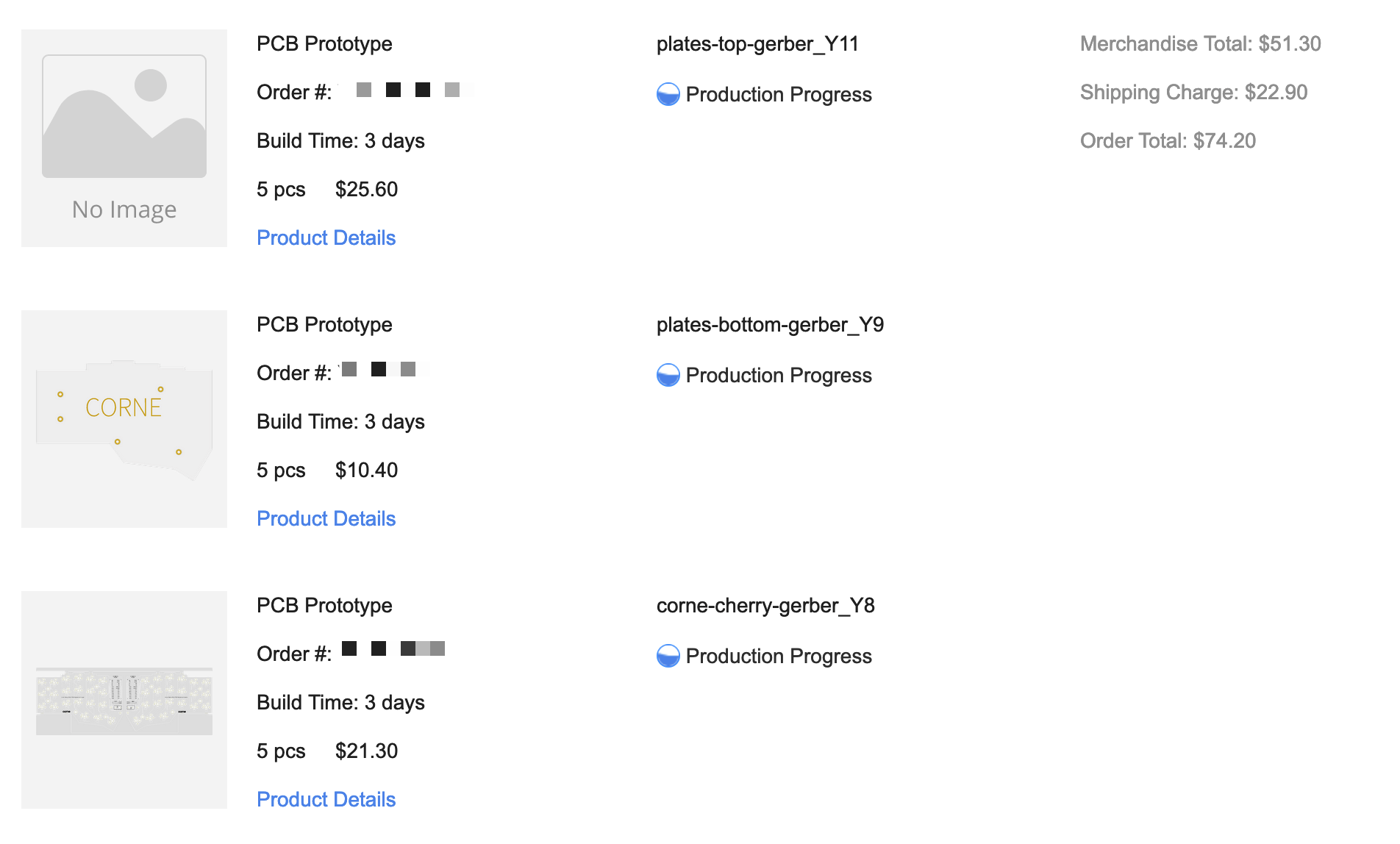Select the plates-top-gerber_Y11 file name

click(757, 44)
